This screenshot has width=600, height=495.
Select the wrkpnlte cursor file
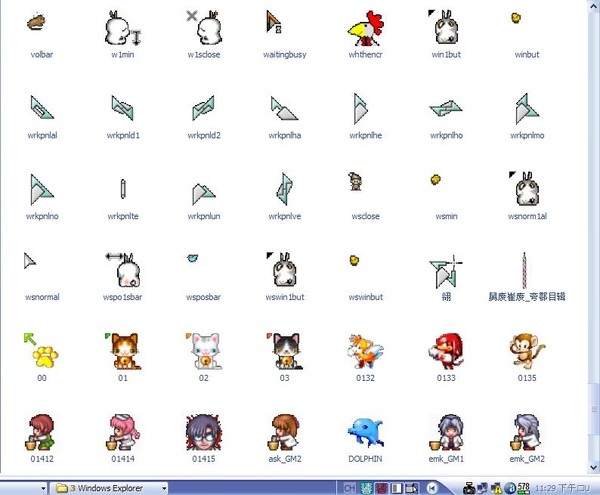[123, 189]
